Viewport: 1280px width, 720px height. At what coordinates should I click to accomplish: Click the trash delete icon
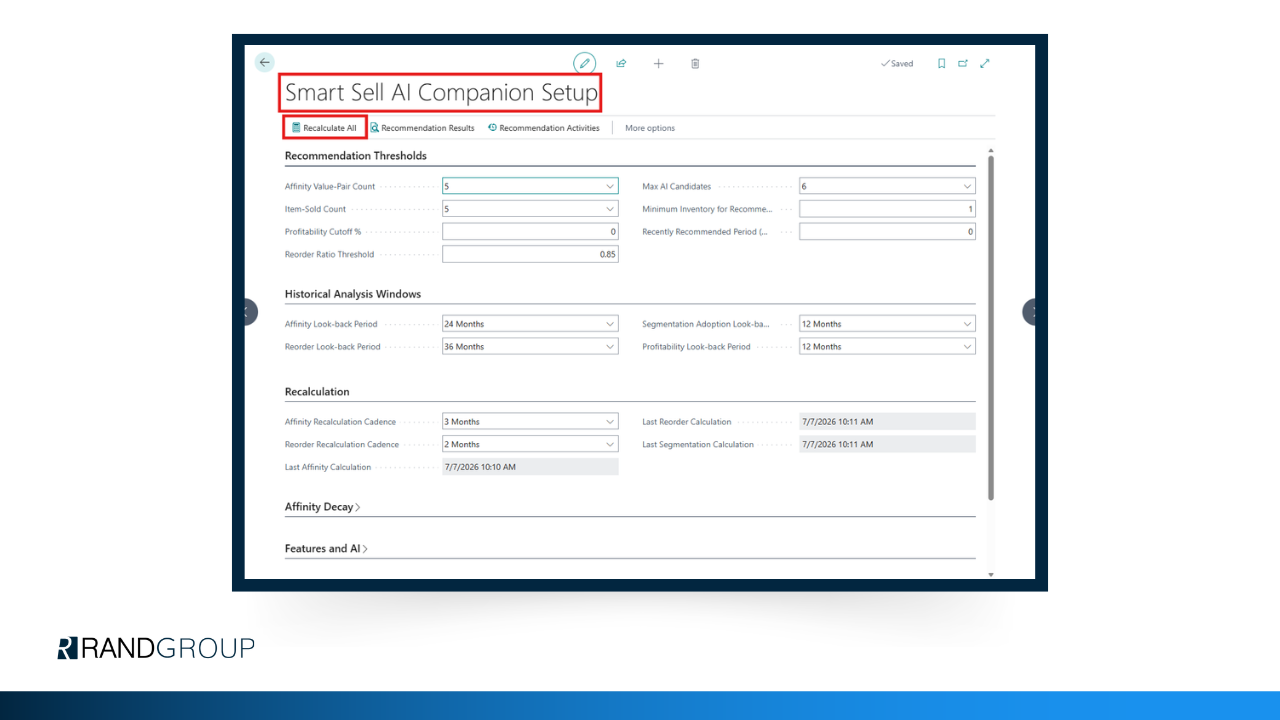point(695,63)
